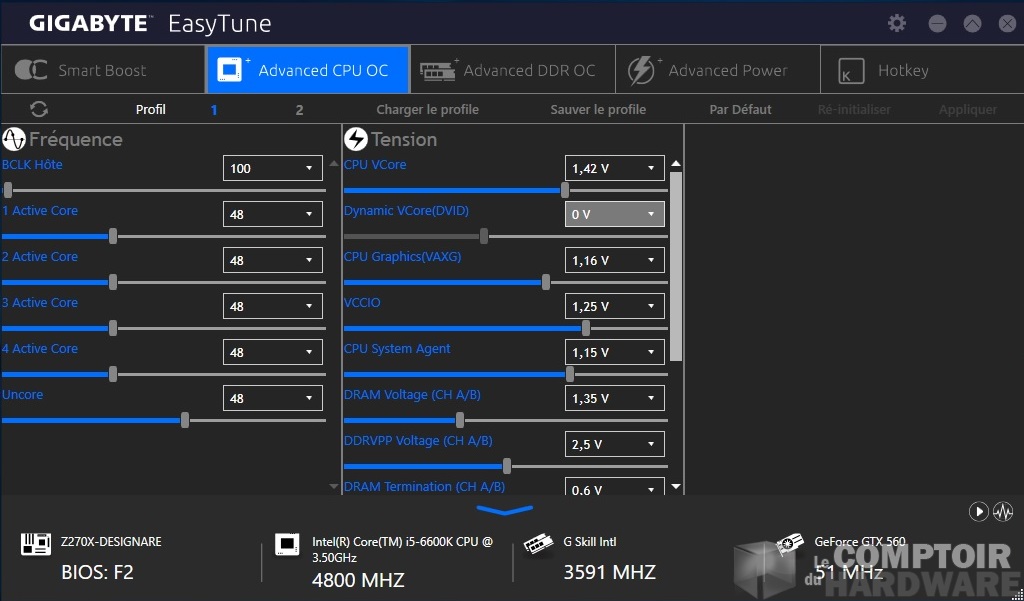Image resolution: width=1024 pixels, height=601 pixels.
Task: Click the VCCIO voltage slider handle
Action: click(x=586, y=328)
